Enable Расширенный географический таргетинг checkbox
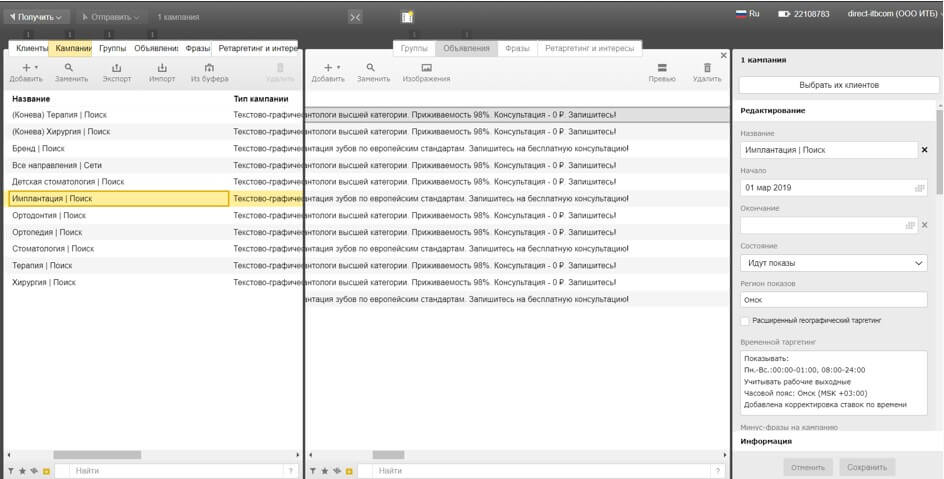This screenshot has height=479, width=944. click(745, 321)
